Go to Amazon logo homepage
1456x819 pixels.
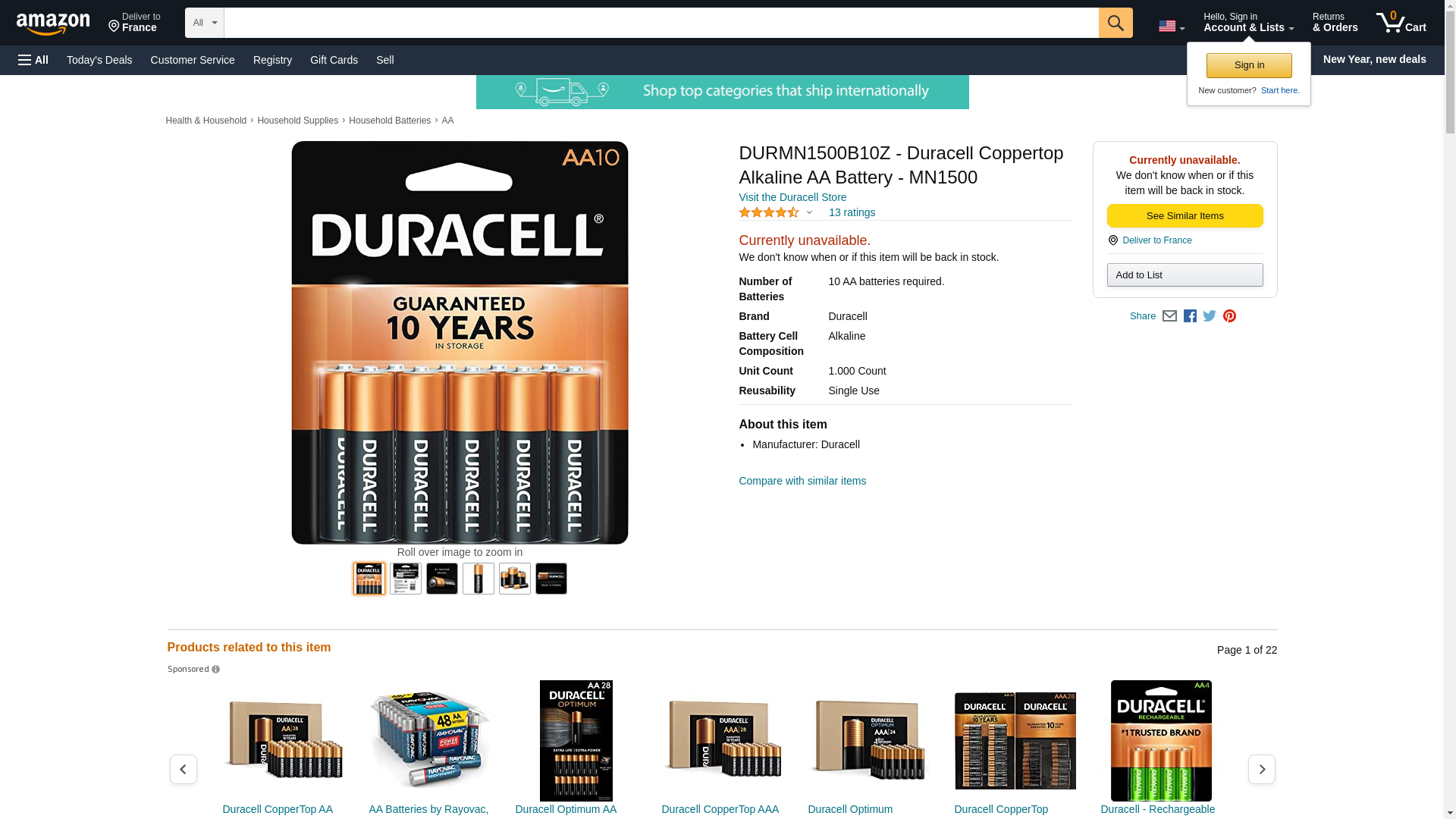pos(53,24)
